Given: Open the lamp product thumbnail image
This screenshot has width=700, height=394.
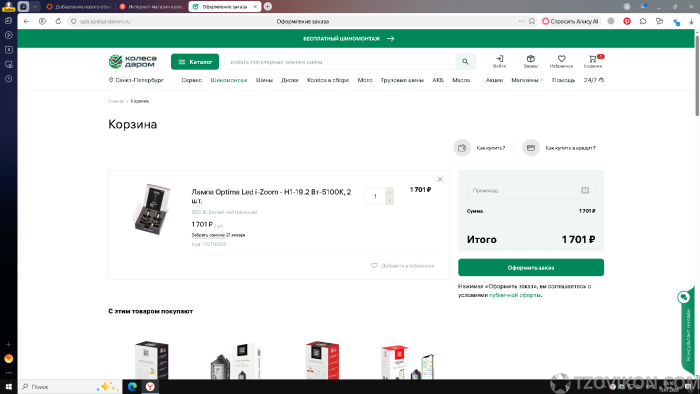Looking at the screenshot, I should (152, 209).
